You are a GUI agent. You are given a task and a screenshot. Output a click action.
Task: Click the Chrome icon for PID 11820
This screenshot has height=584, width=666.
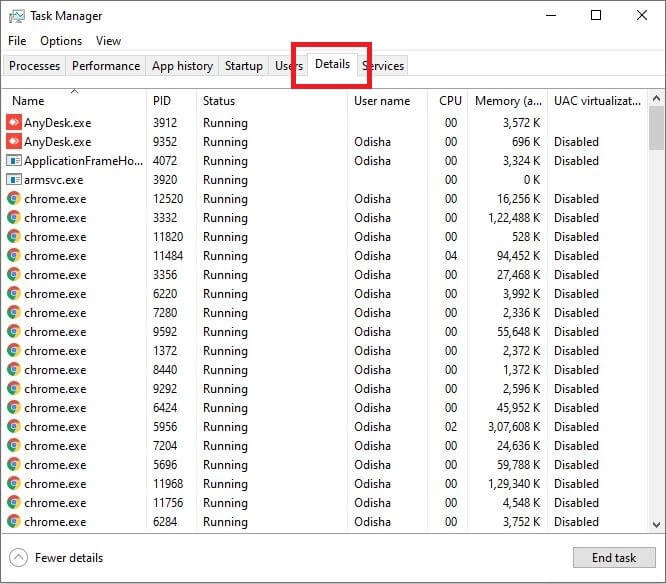(x=14, y=237)
